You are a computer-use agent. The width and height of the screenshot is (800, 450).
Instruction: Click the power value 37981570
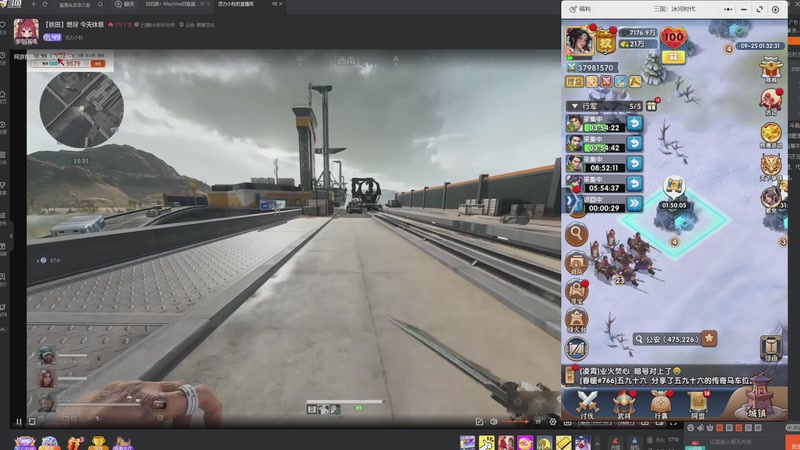pyautogui.click(x=591, y=67)
